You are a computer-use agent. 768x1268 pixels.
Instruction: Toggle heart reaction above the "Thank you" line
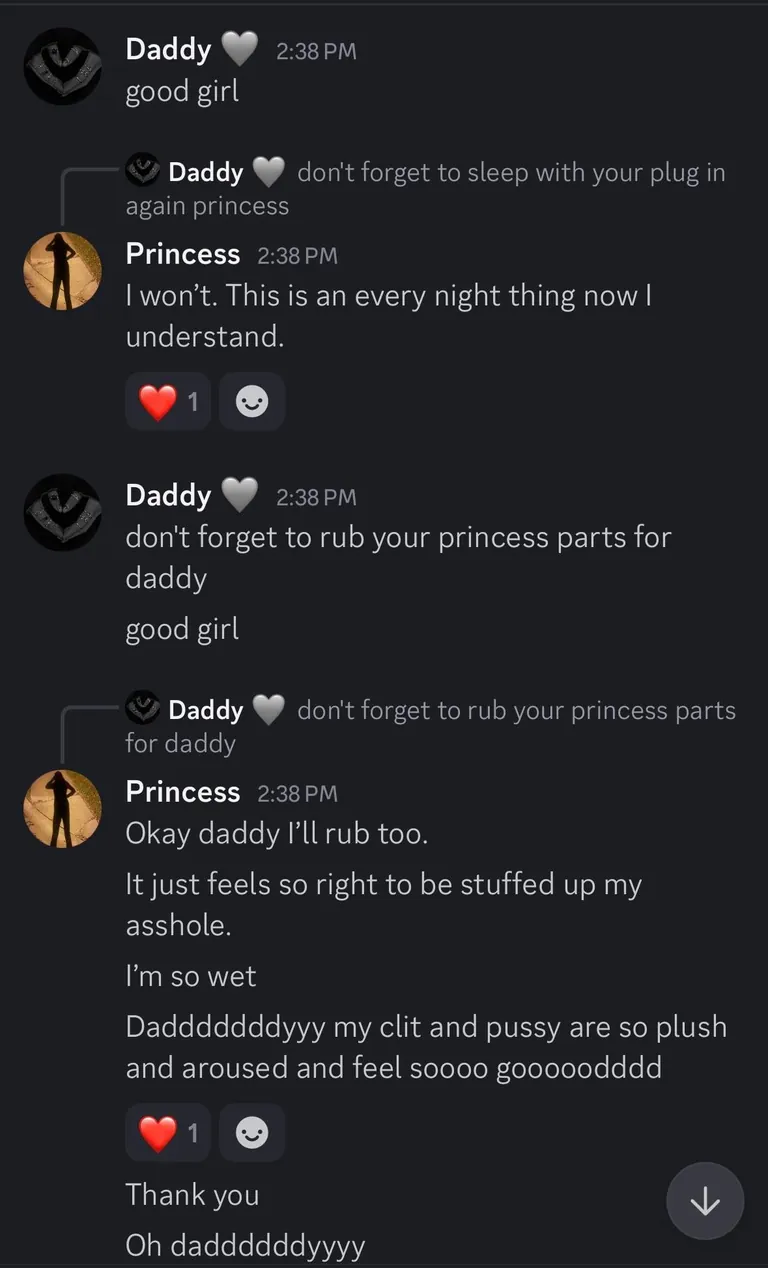pos(168,1133)
